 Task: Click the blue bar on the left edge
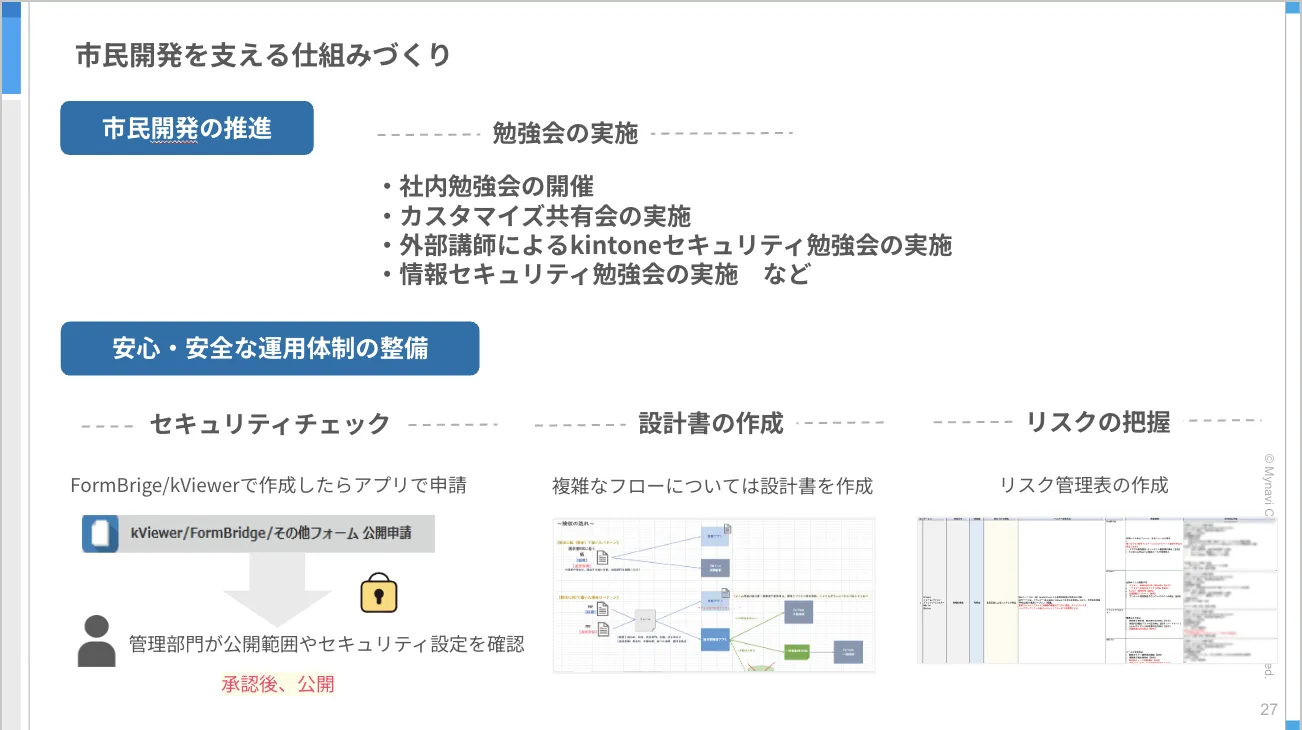tap(11, 50)
